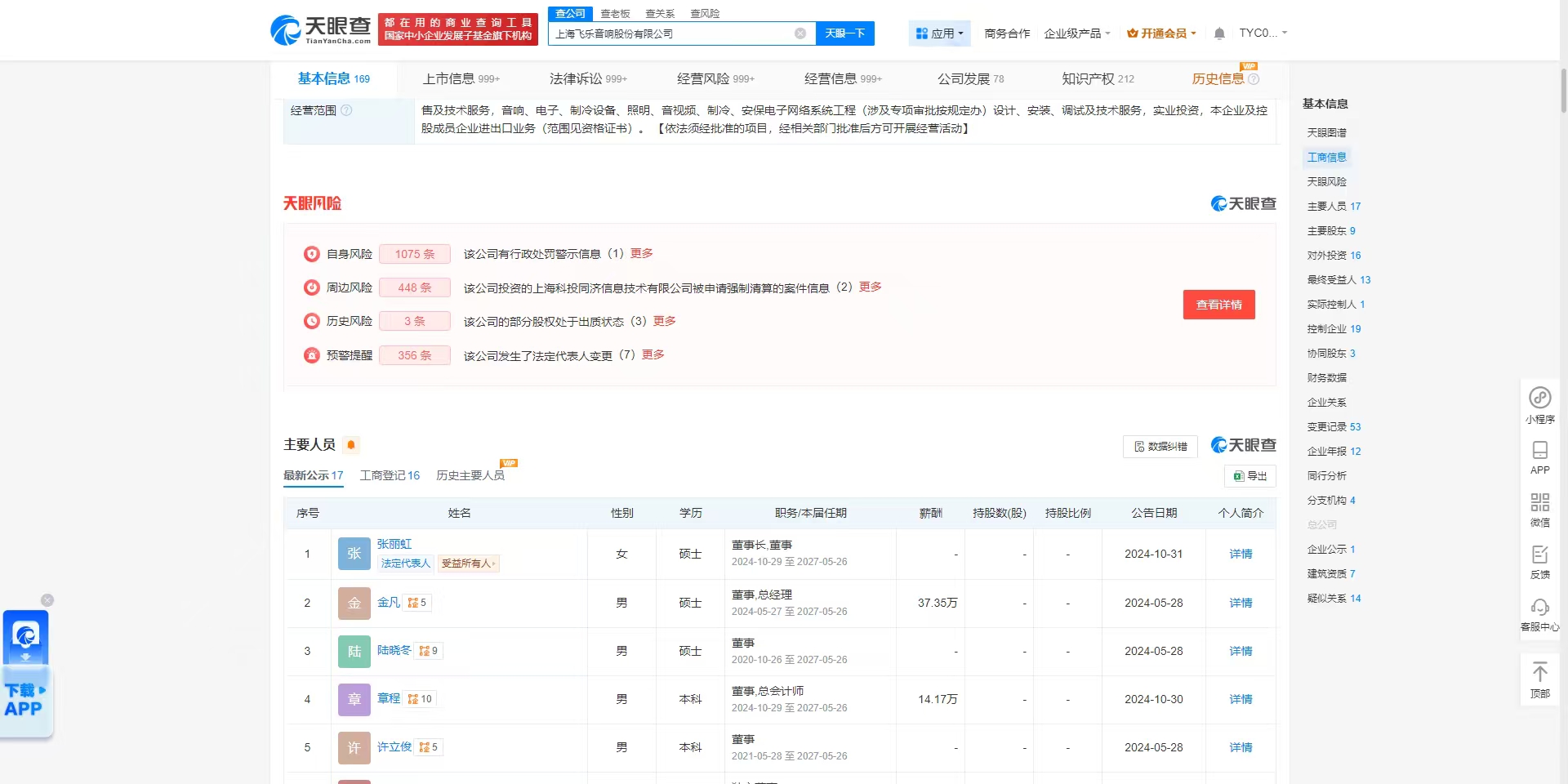
Task: Click the 448 条 risk count
Action: (x=415, y=287)
